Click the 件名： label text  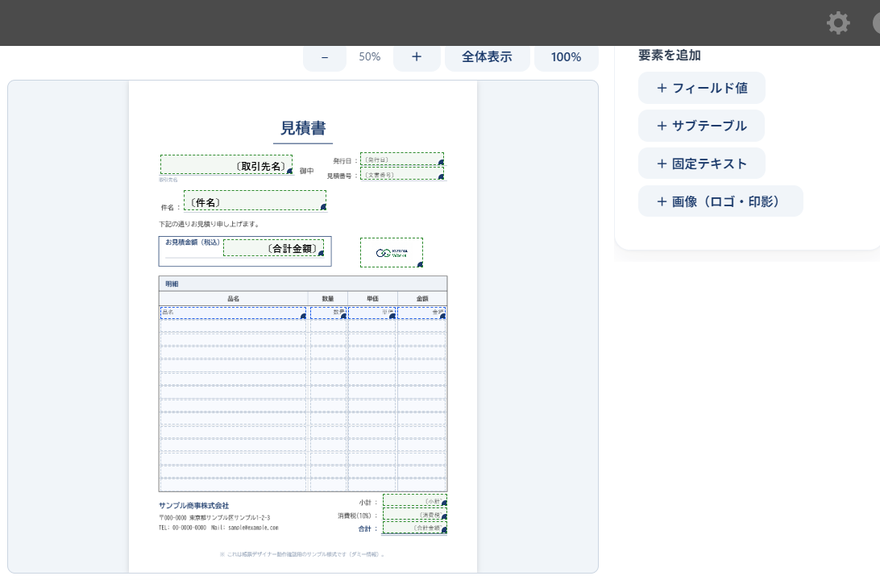[x=171, y=207]
